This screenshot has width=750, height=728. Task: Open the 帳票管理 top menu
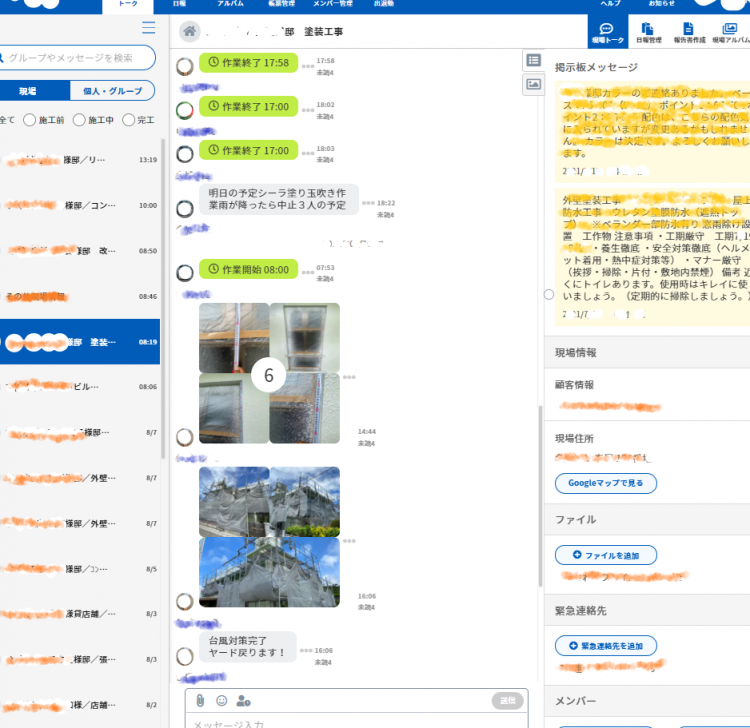click(282, 4)
